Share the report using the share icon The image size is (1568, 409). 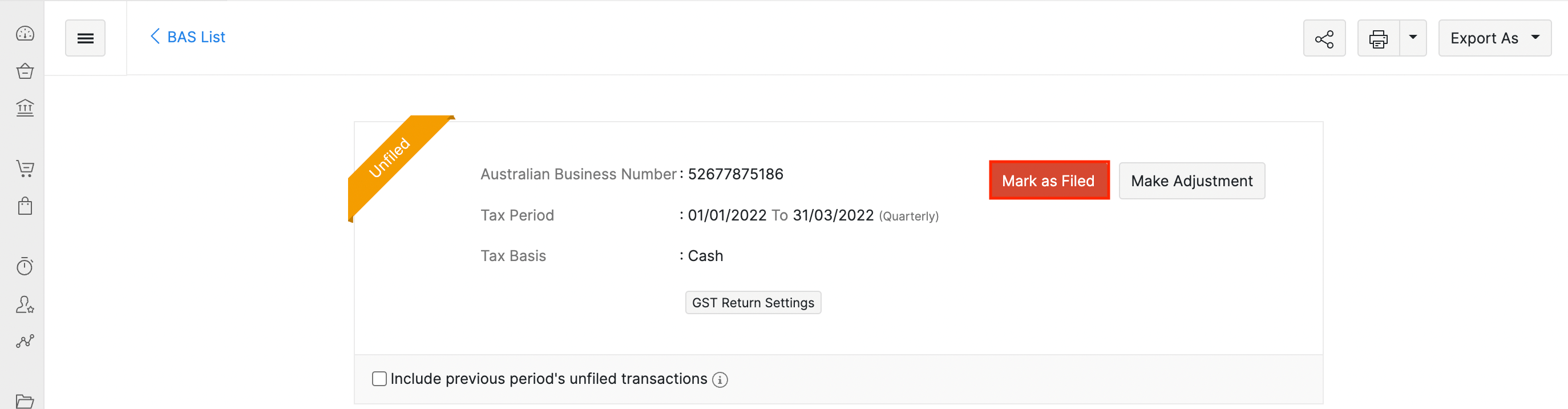(x=1324, y=38)
